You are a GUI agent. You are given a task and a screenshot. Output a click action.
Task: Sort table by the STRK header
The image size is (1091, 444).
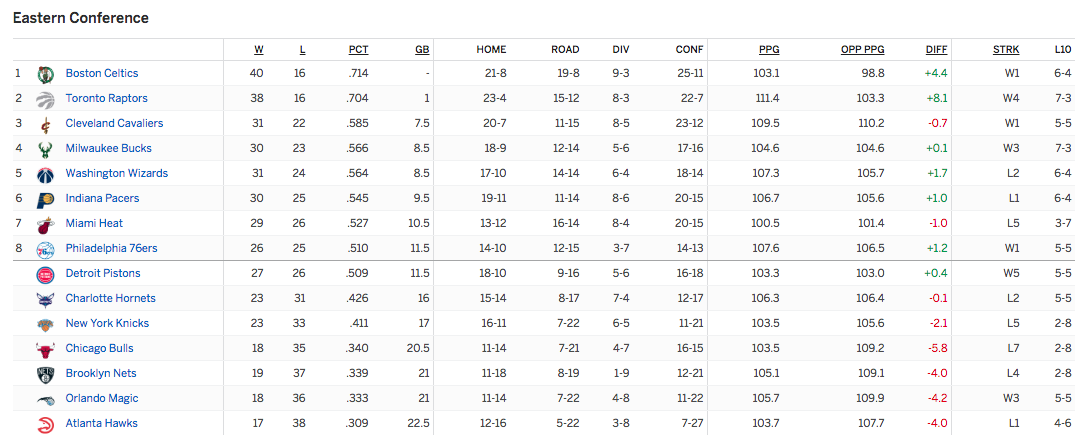pos(1006,49)
